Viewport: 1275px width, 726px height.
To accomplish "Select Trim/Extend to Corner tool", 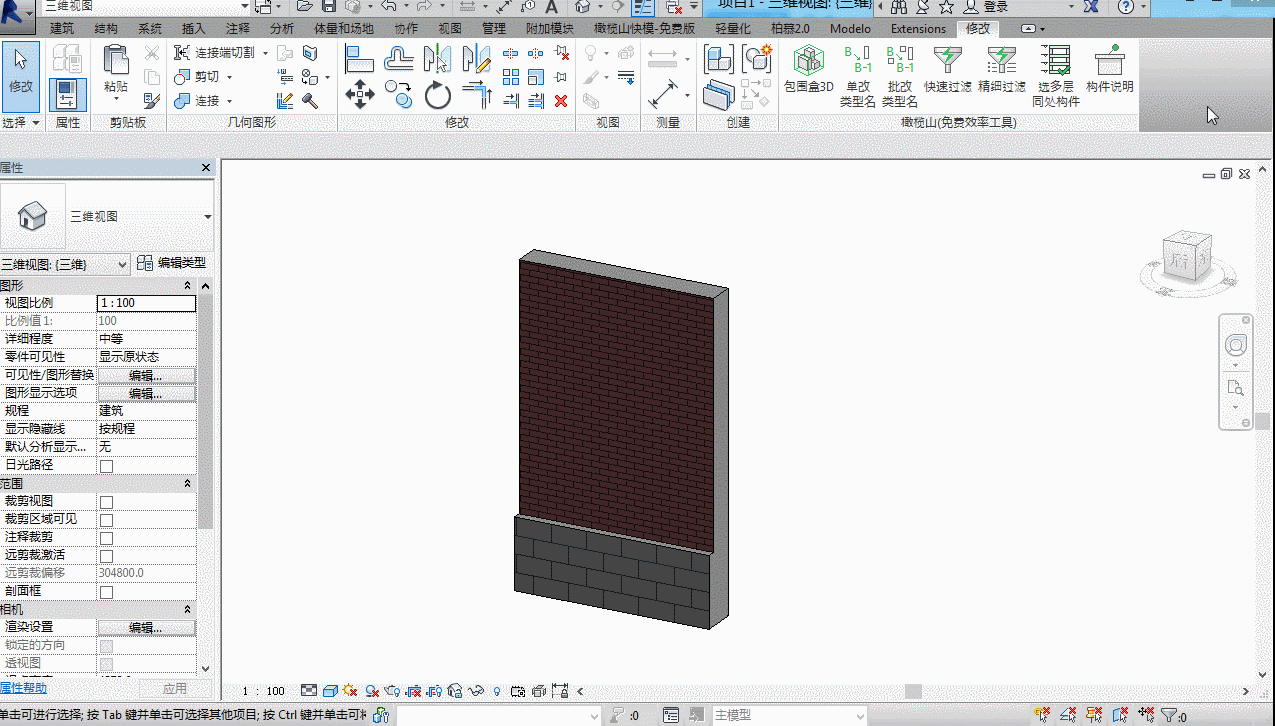I will (477, 96).
